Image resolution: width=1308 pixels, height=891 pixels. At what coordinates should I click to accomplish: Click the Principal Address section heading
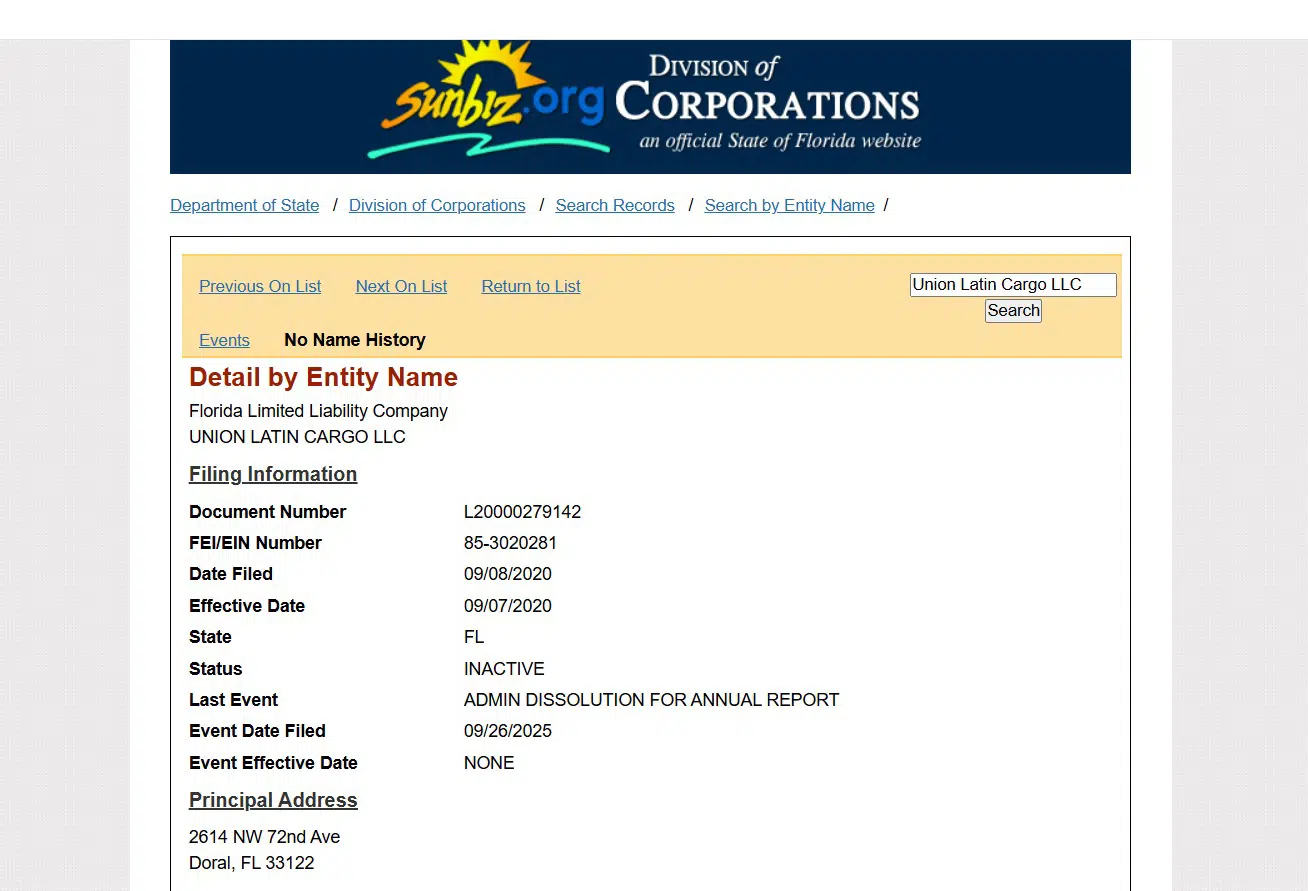tap(273, 800)
